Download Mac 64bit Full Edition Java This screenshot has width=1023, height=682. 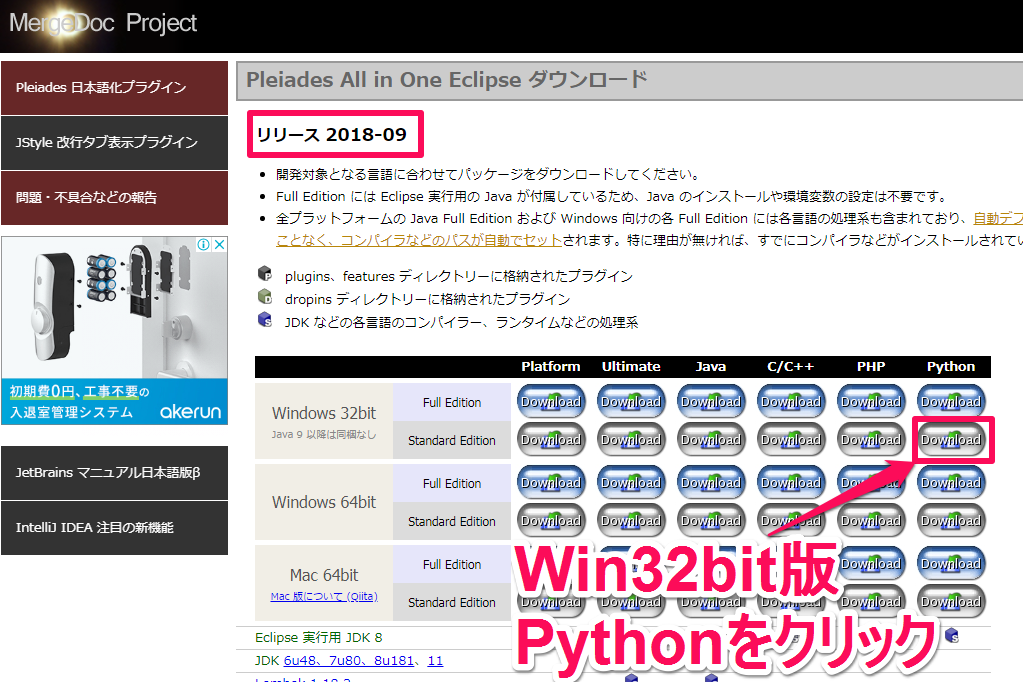[x=710, y=563]
